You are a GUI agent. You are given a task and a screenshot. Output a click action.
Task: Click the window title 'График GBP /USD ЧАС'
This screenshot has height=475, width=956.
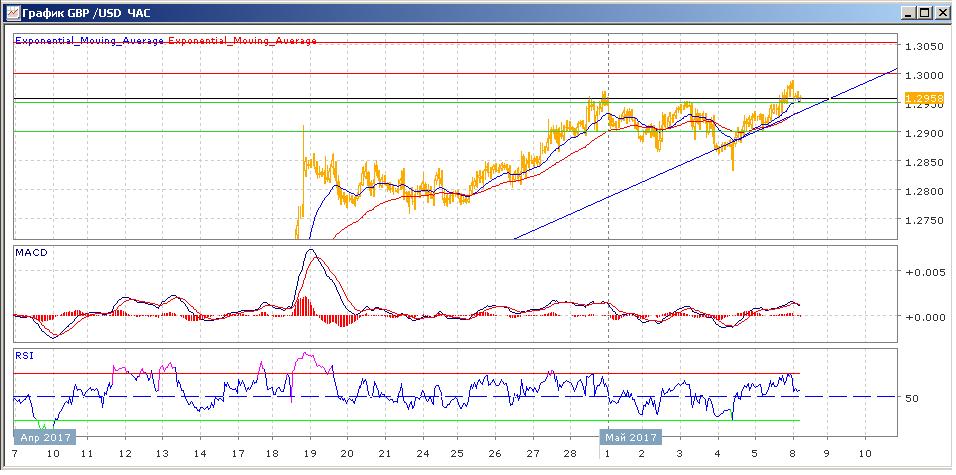(86, 12)
